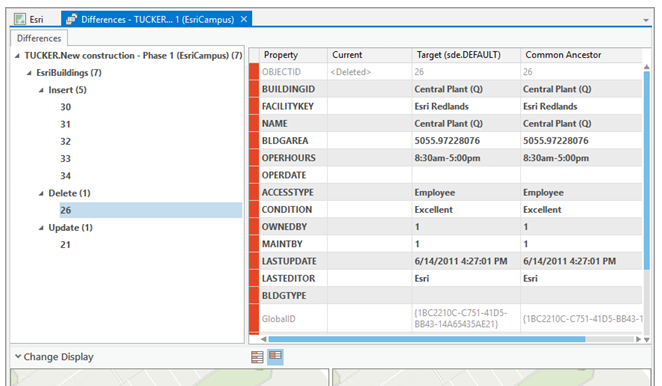
Task: Click the LASTEDITOR property row
Action: coord(446,278)
